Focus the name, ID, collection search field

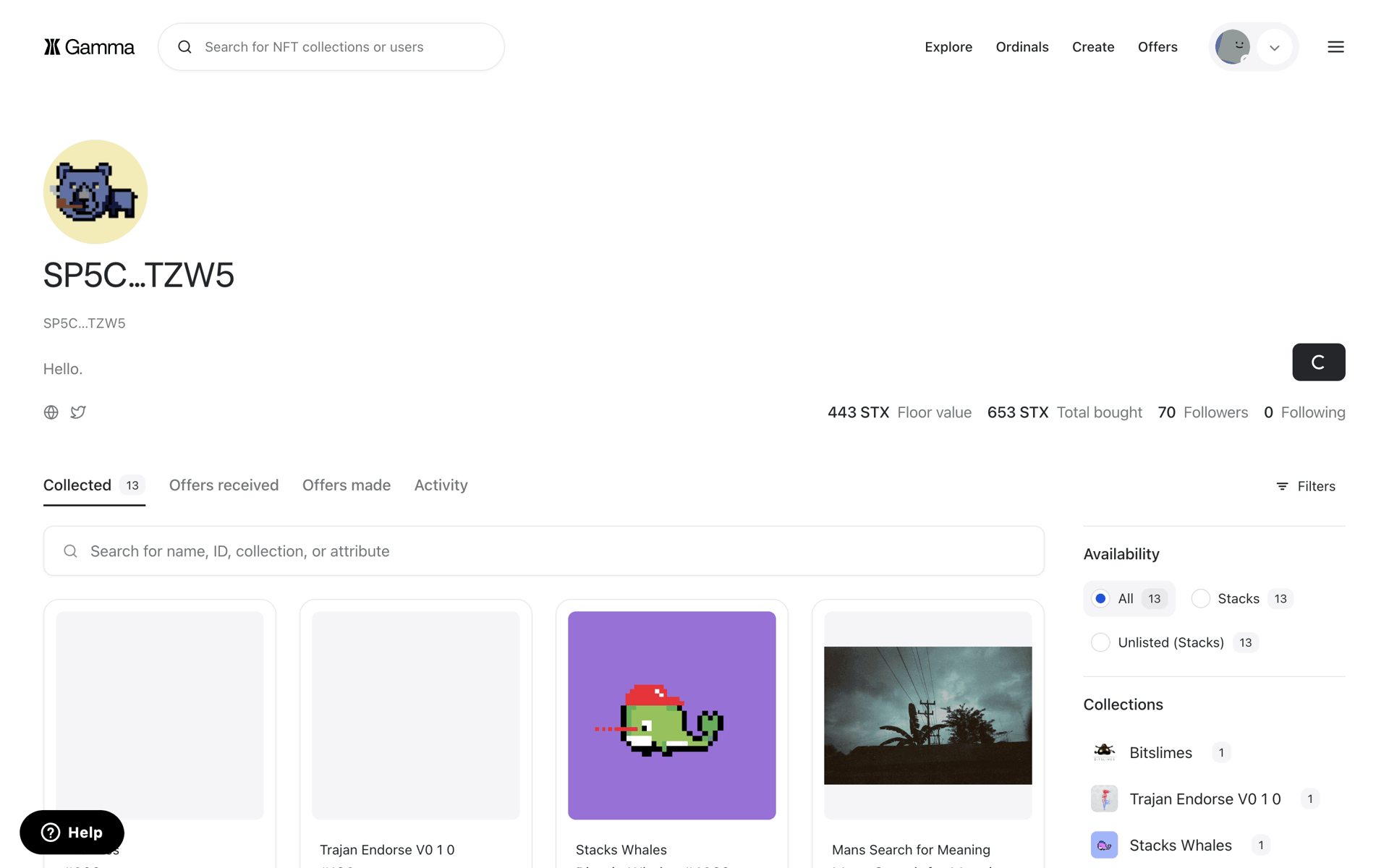point(544,551)
